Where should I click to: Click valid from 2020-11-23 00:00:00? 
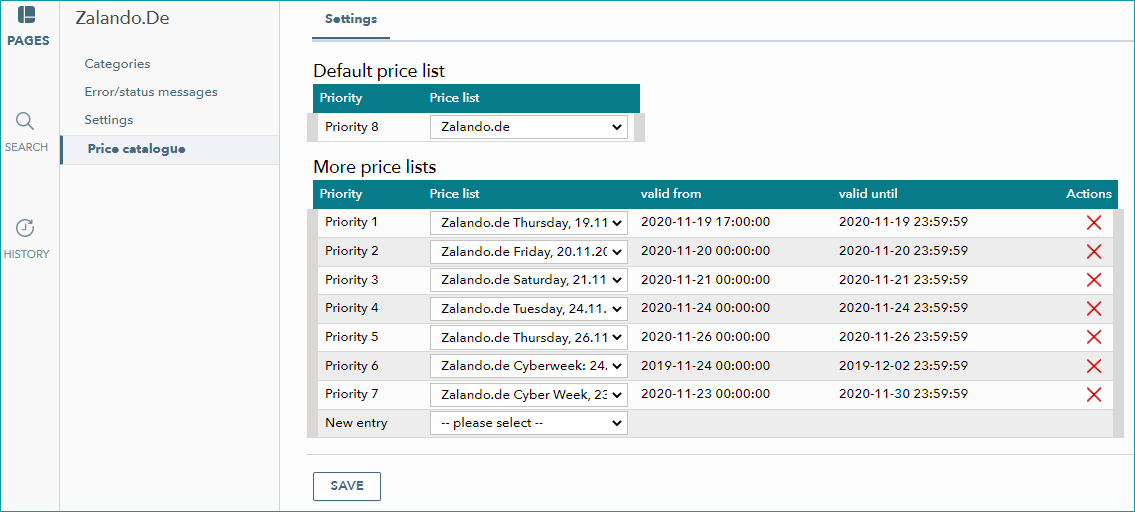tap(705, 394)
